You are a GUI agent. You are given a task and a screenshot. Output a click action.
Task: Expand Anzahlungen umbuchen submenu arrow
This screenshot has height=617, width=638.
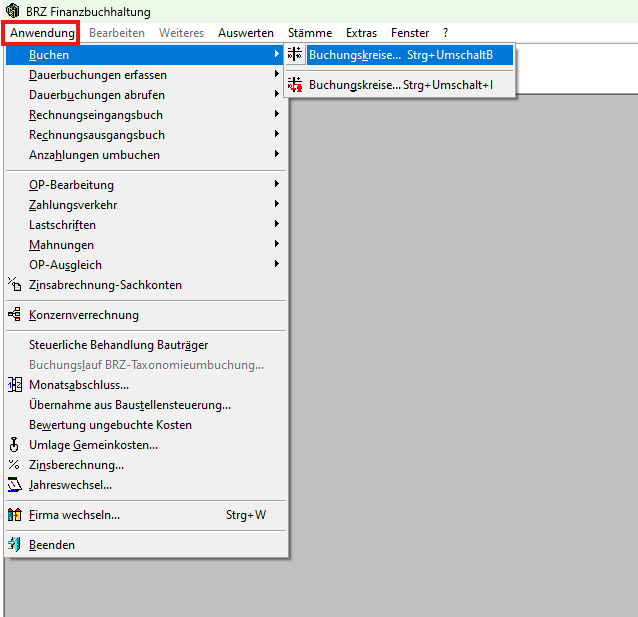click(x=277, y=154)
